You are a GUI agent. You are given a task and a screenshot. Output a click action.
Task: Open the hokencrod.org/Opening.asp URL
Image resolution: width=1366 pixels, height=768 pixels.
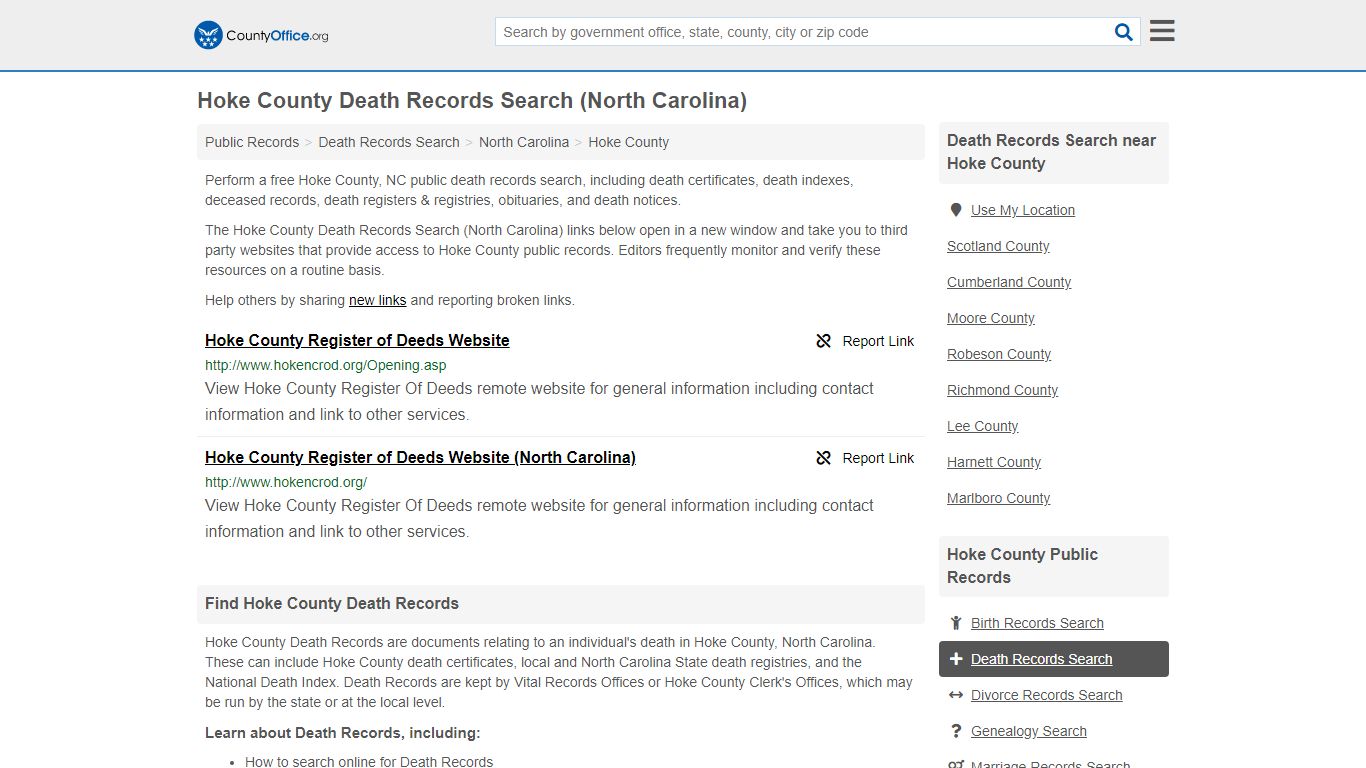pyautogui.click(x=326, y=365)
